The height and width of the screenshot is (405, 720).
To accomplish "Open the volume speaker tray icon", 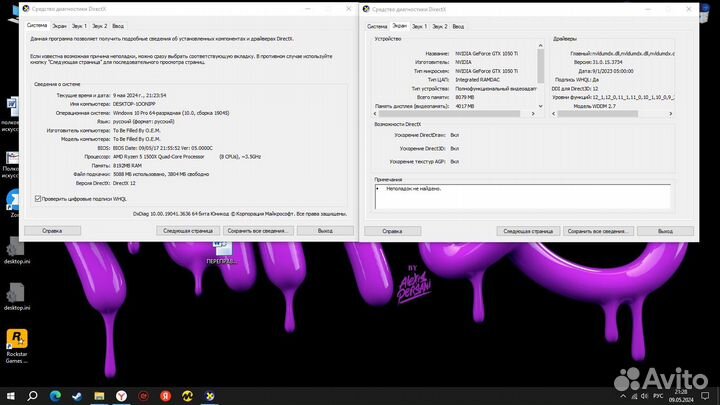I will (644, 396).
